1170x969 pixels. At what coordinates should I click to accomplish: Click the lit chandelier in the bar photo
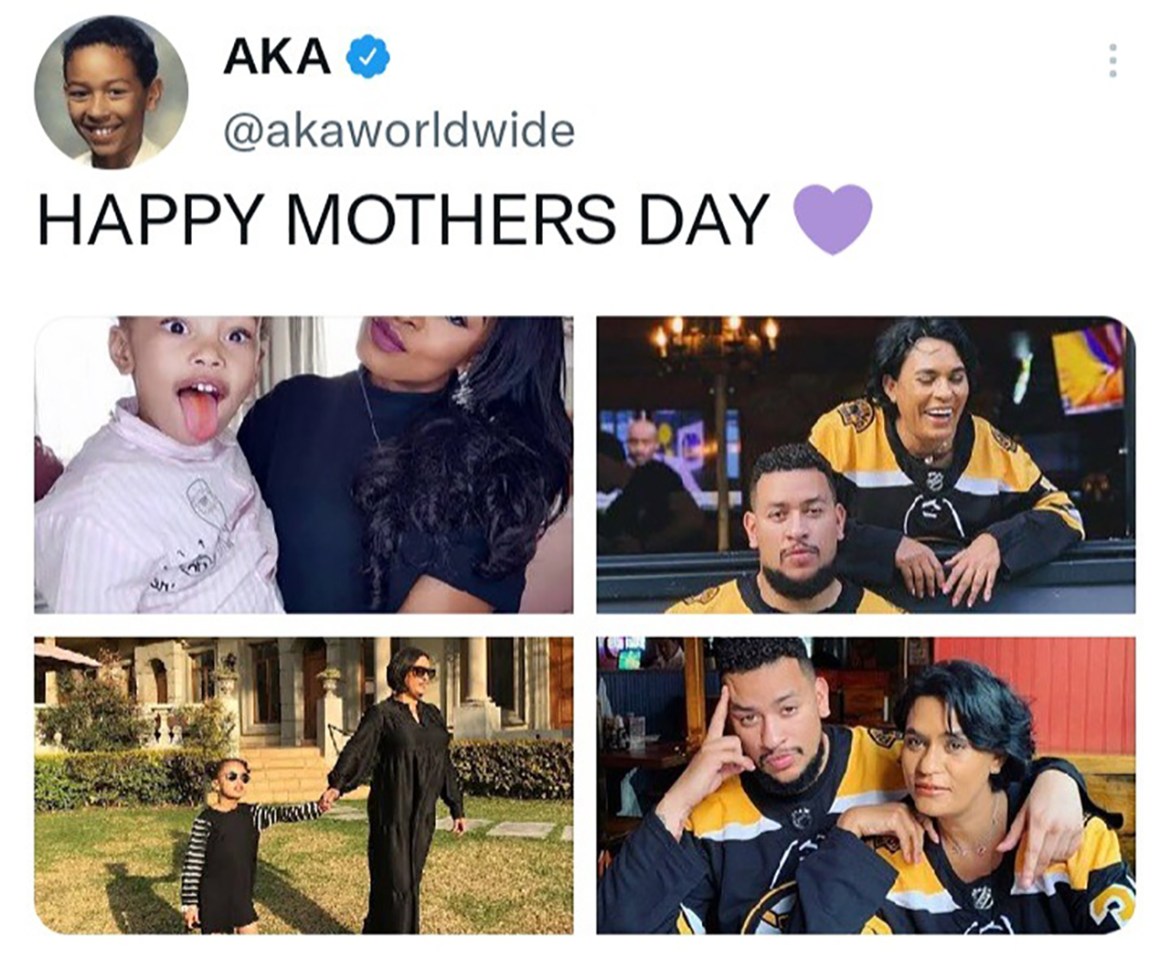(x=716, y=337)
